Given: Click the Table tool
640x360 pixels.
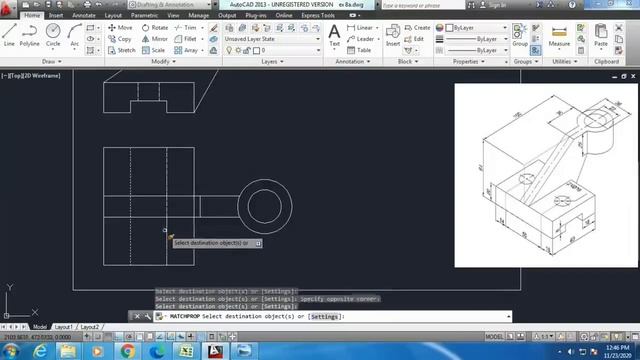Looking at the screenshot, I should pyautogui.click(x=359, y=50).
